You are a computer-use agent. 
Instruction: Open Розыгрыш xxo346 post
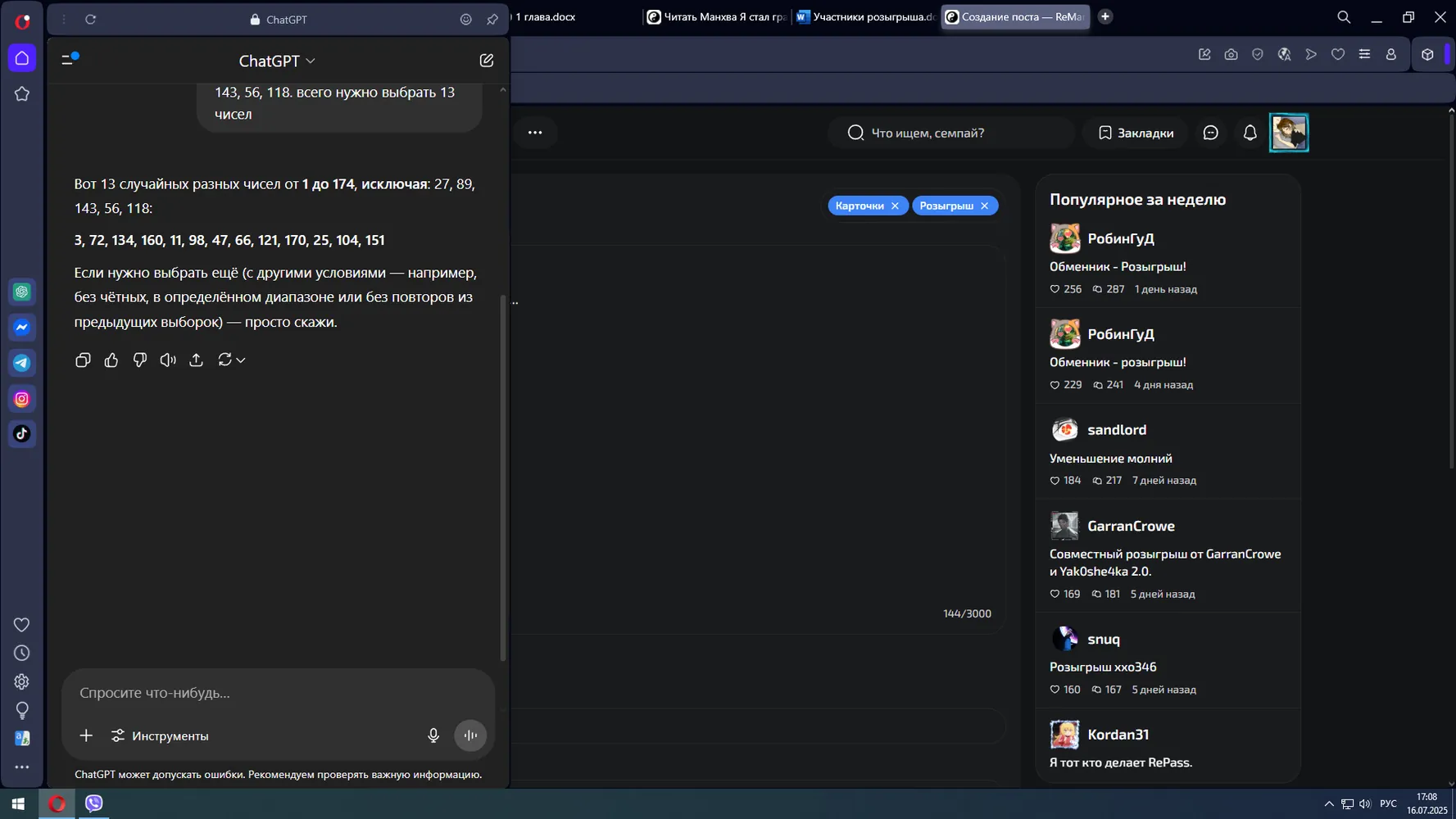1103,667
